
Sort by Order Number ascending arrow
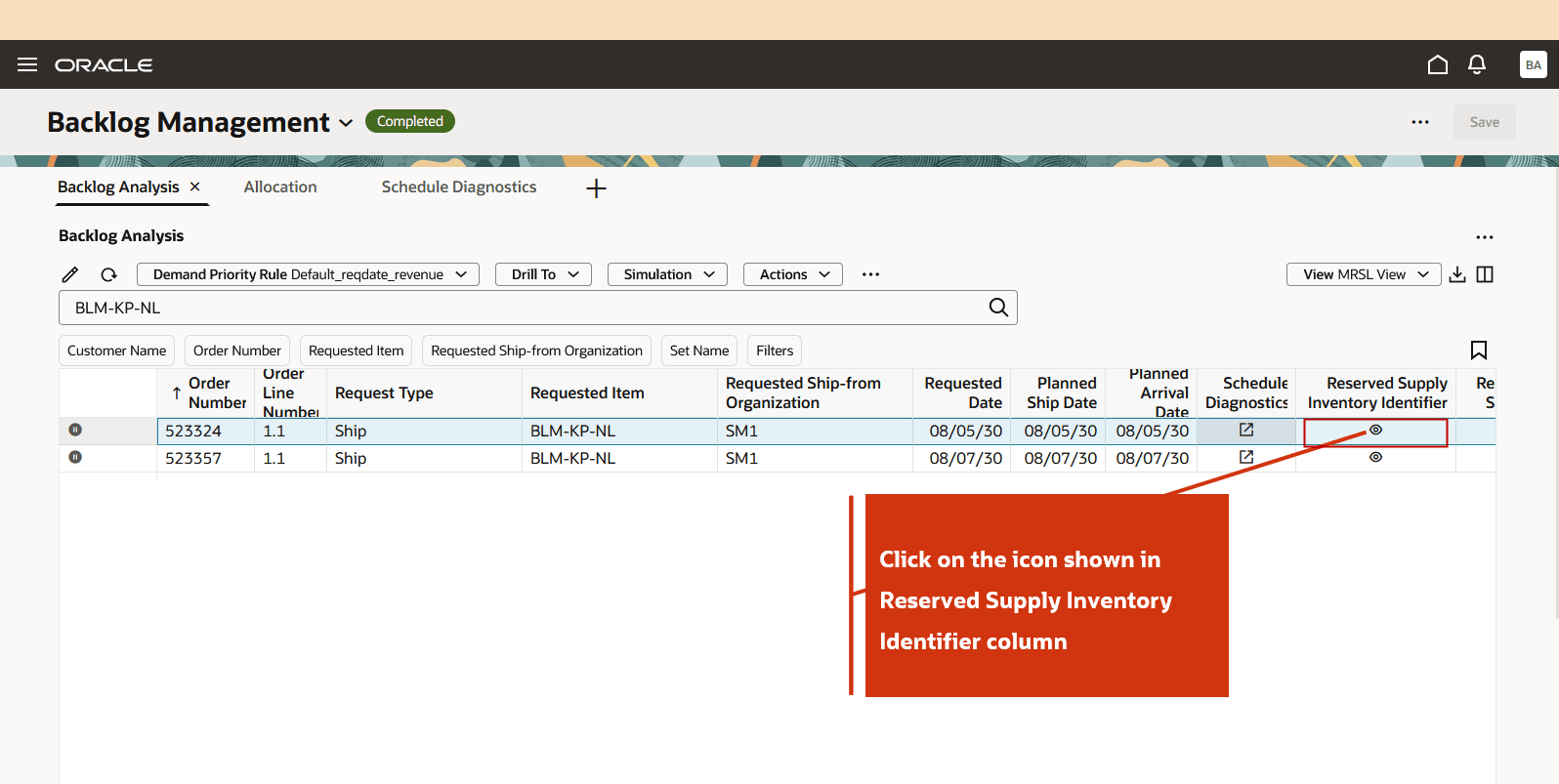coord(177,393)
